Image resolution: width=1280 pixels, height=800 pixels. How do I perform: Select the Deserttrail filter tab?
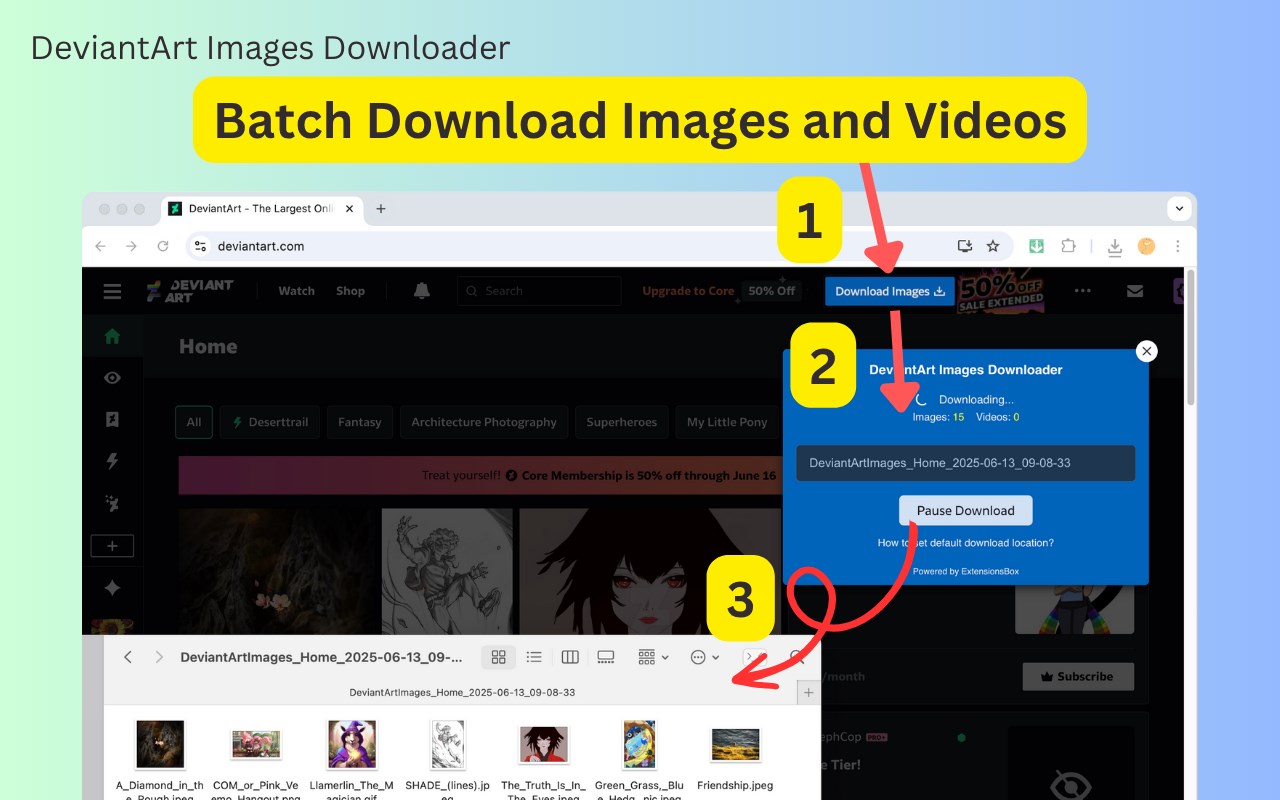point(270,422)
